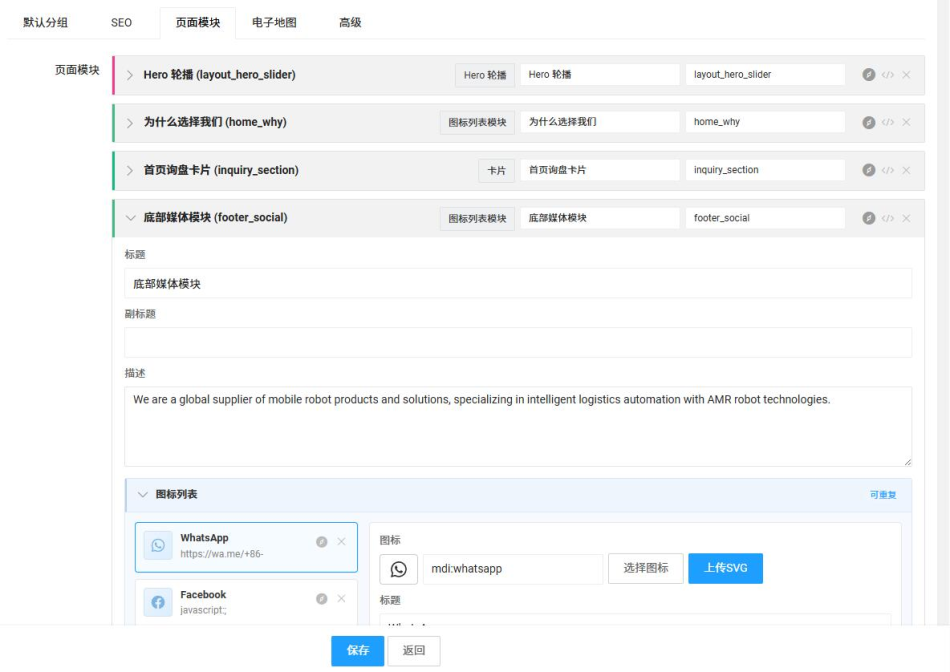Viewport: 950px width, 672px height.
Task: Click the round compass icon in Hero 轮播 row
Action: pyautogui.click(x=869, y=75)
